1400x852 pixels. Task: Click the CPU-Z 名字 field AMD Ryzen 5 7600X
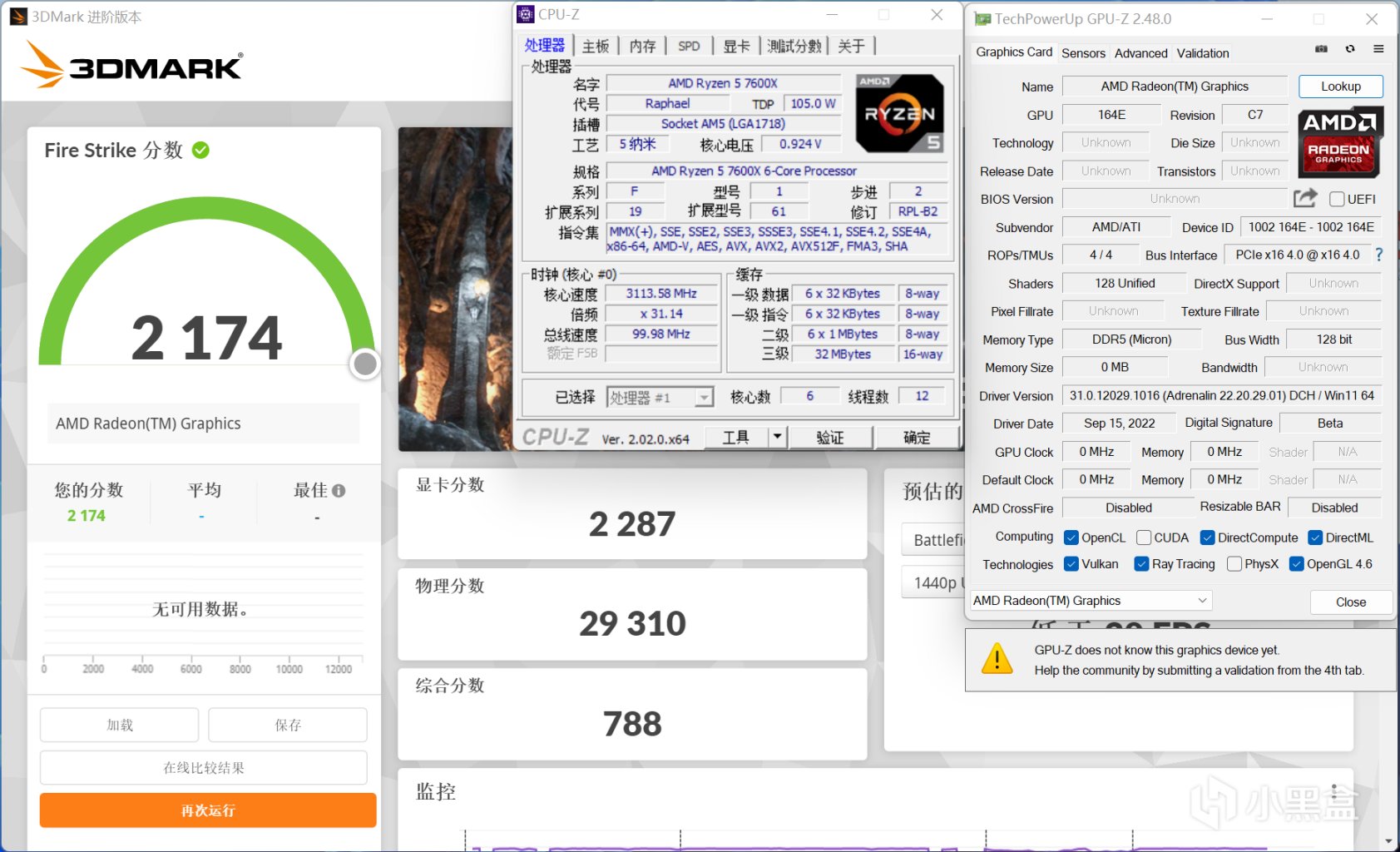(723, 83)
